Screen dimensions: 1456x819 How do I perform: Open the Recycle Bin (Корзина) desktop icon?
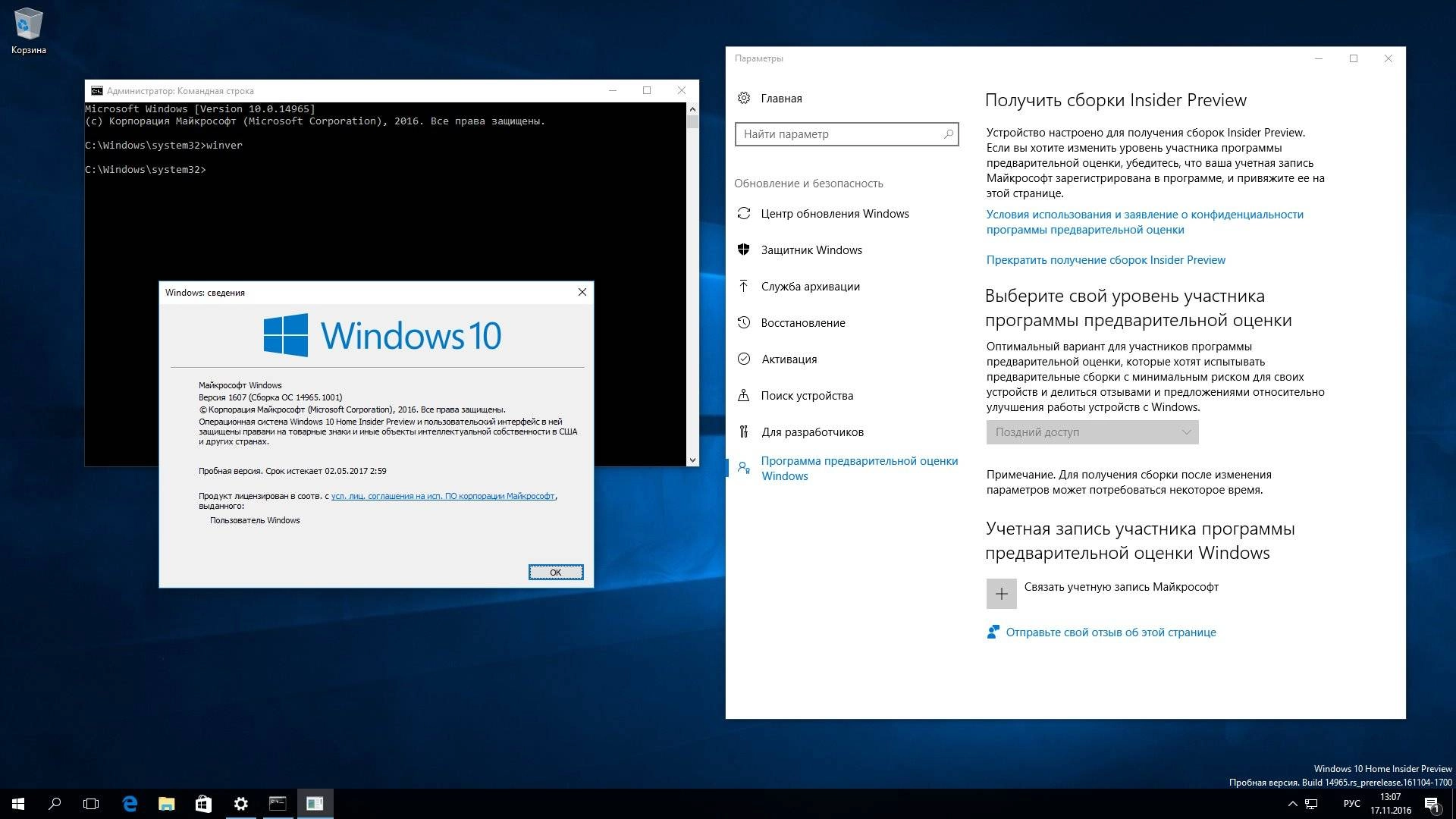(29, 31)
